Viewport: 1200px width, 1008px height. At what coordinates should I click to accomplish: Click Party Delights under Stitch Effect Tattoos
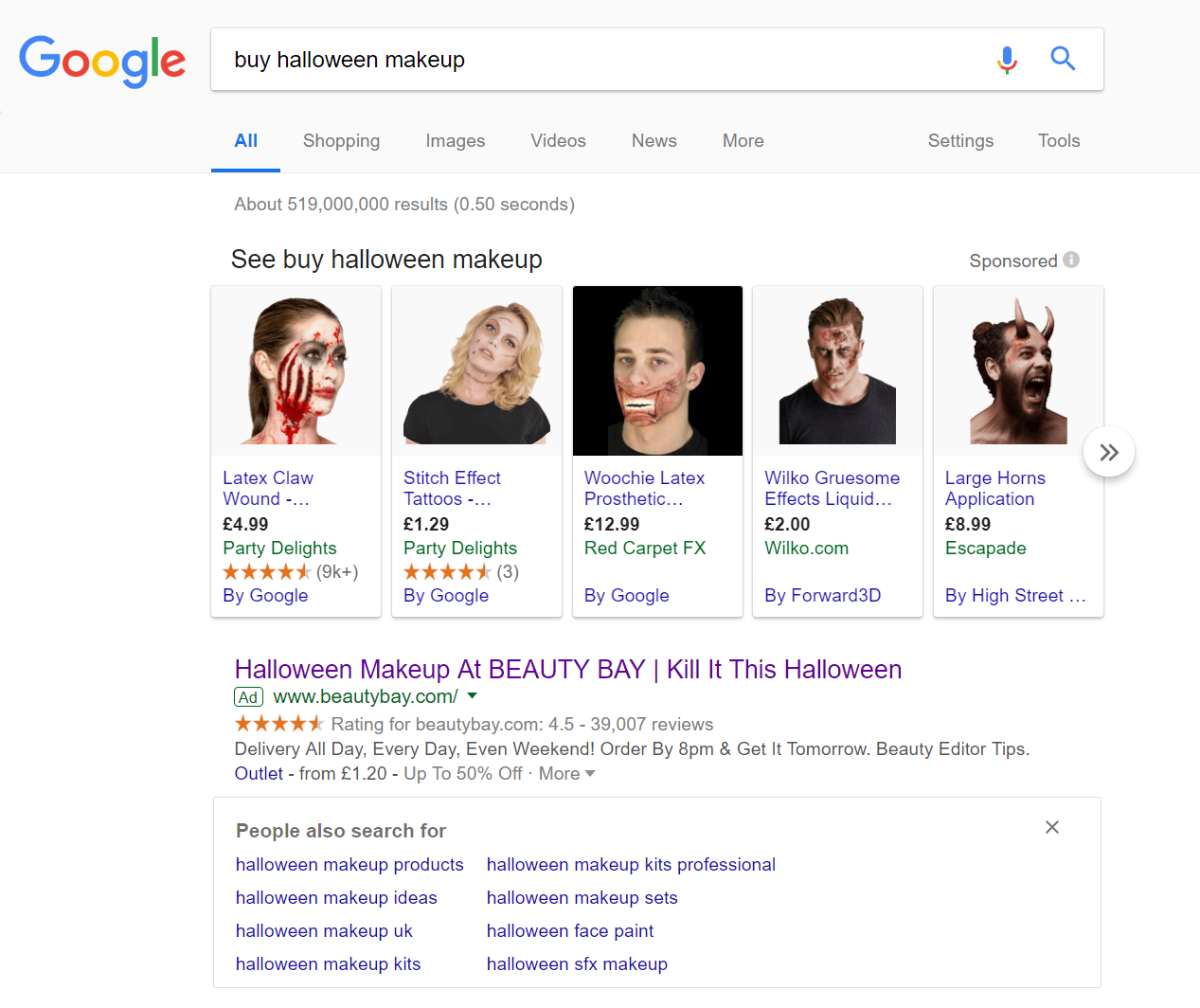pyautogui.click(x=460, y=549)
